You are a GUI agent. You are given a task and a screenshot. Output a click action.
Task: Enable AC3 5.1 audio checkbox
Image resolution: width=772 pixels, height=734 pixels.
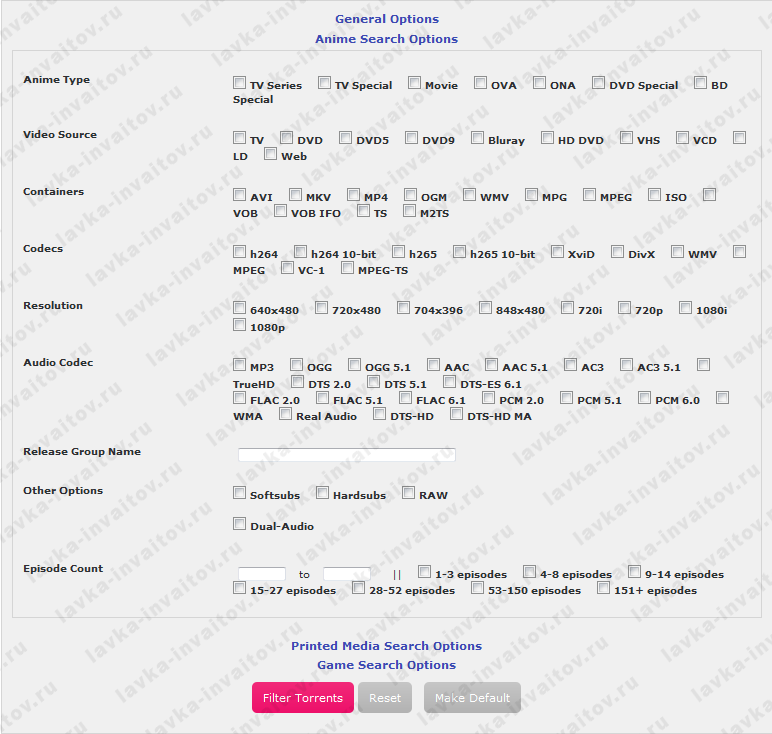(x=626, y=365)
